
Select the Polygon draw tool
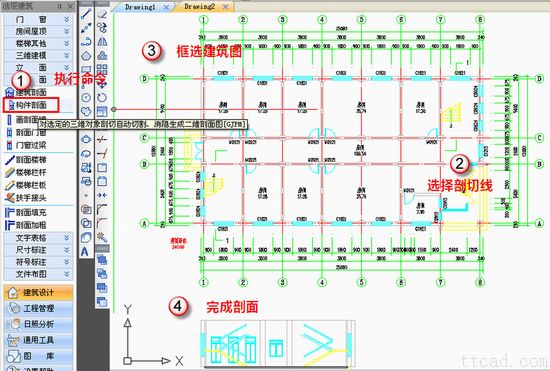86,56
